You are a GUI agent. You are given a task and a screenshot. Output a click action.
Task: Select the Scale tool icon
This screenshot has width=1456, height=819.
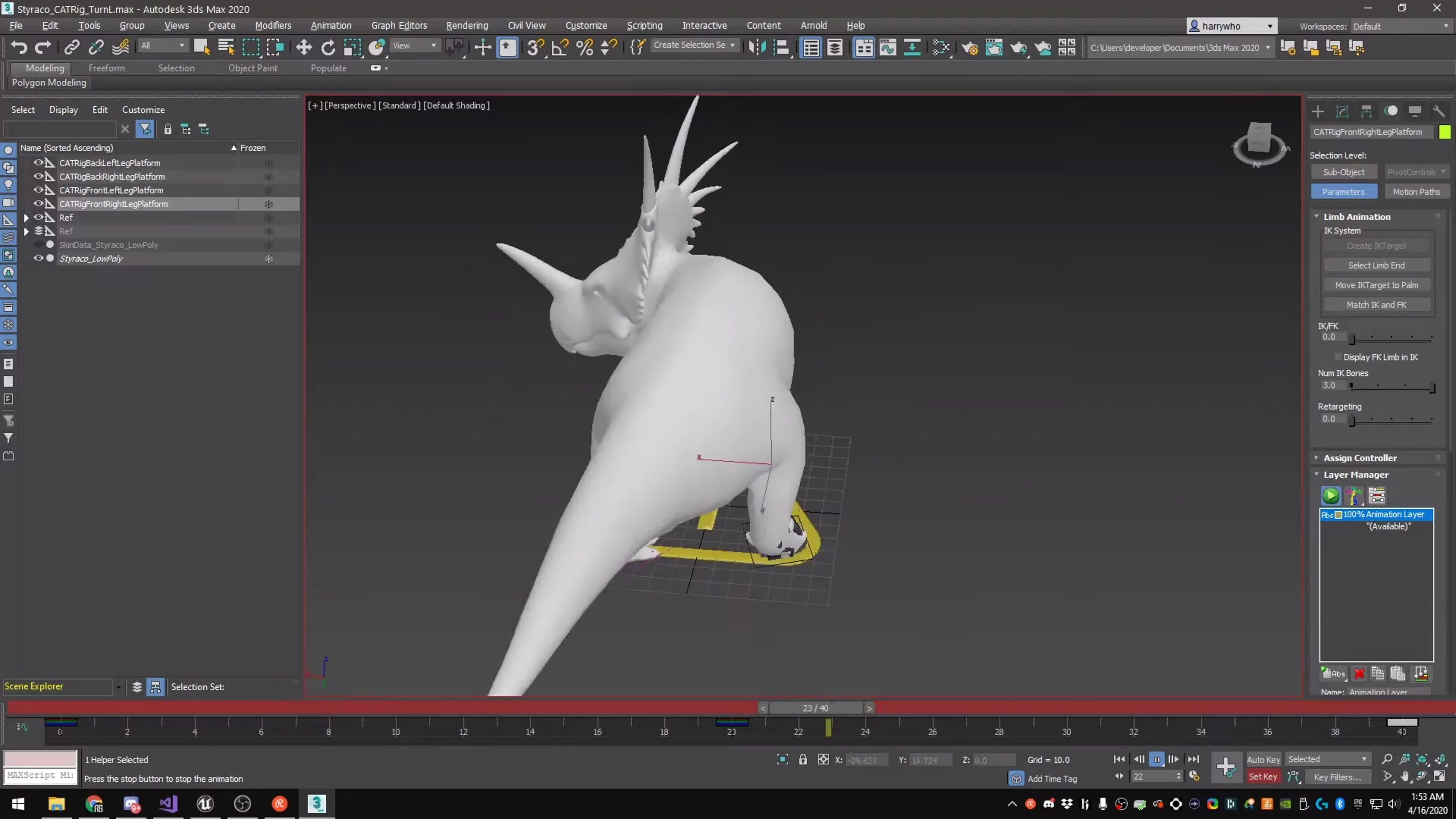click(352, 48)
